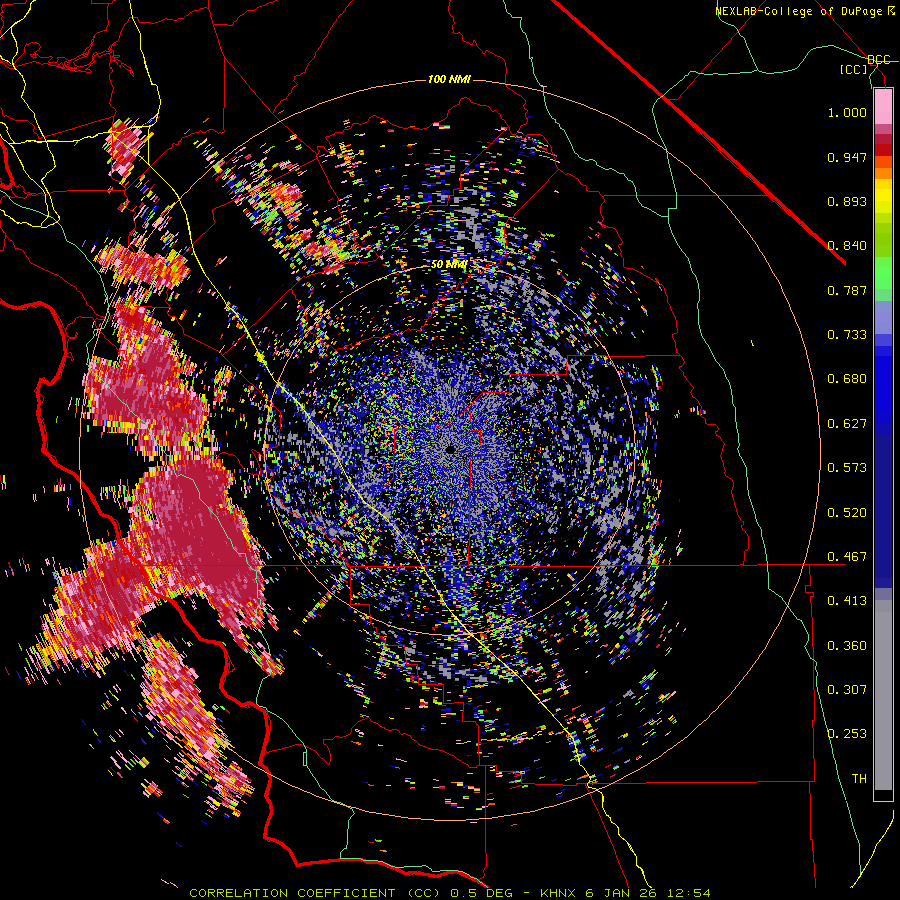Click the DCC label above the color scale

[x=879, y=60]
